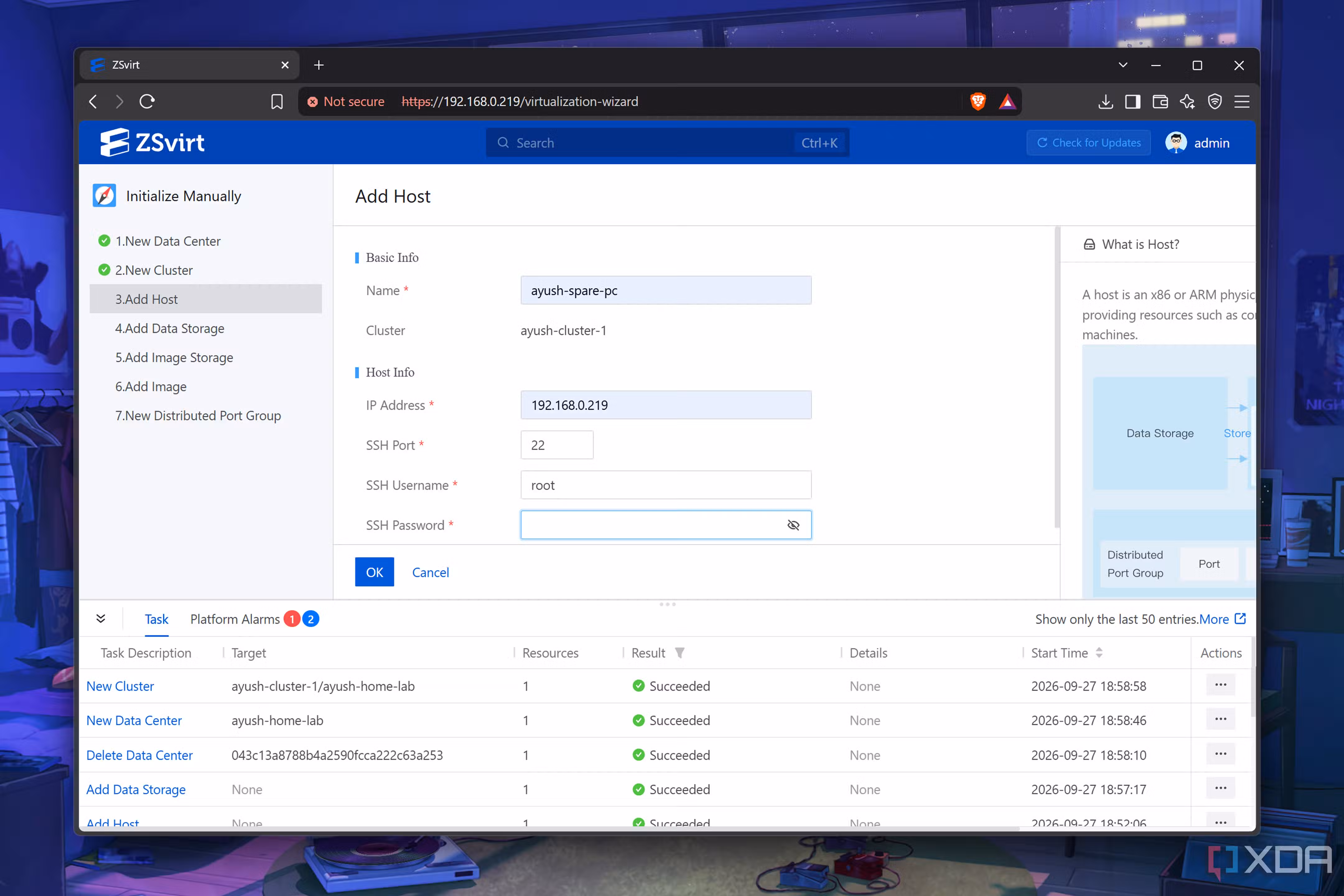Focus the host Name input field
Screen dimensions: 1344x896
click(x=666, y=290)
